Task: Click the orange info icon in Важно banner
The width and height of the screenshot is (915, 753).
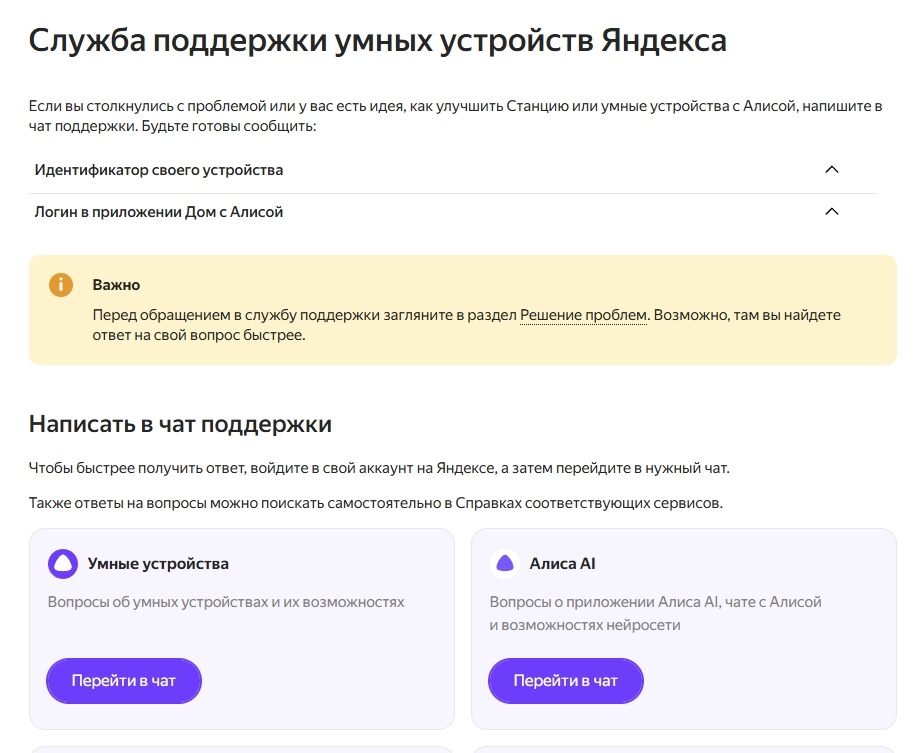Action: point(60,285)
